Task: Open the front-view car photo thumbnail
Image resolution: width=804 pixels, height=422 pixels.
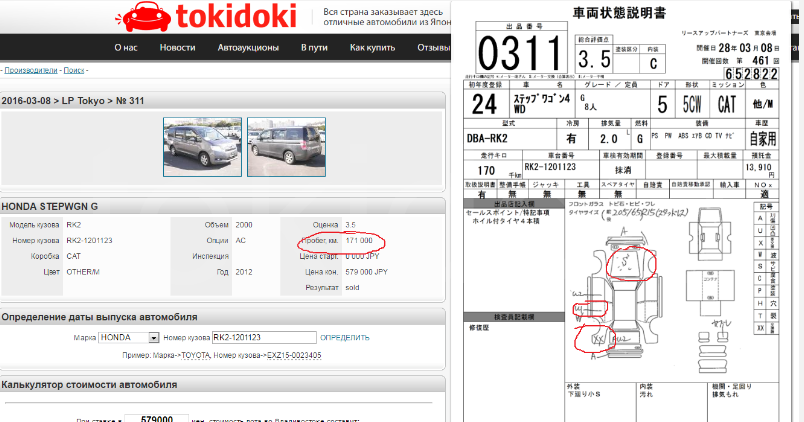Action: tap(203, 147)
